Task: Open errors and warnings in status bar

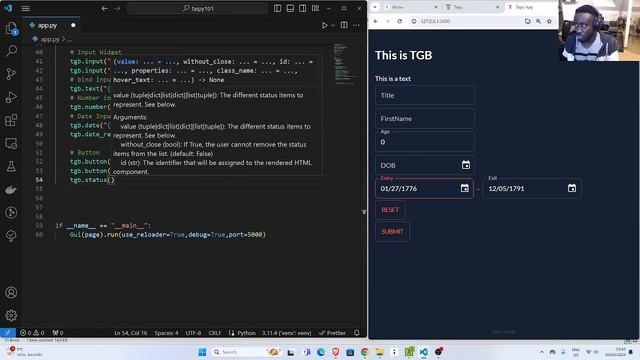Action: [x=33, y=333]
